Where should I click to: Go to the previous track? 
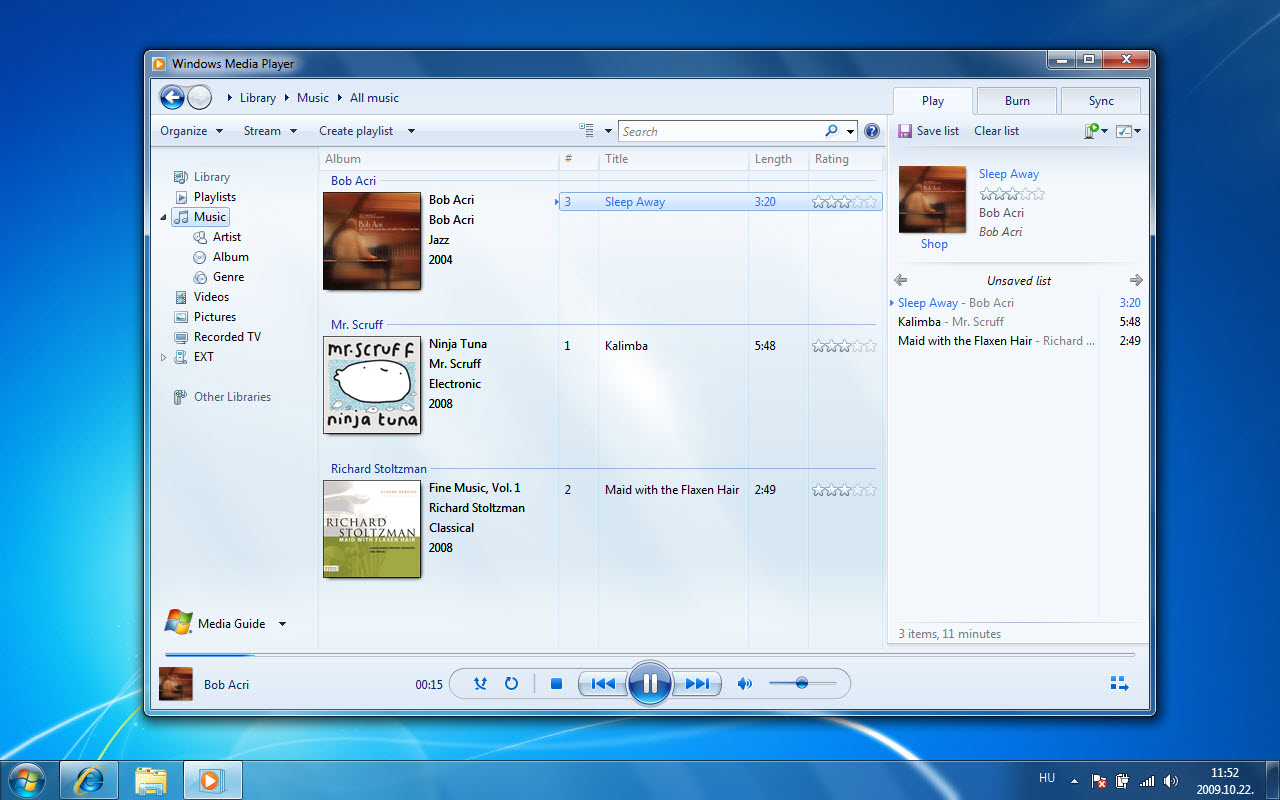pos(603,684)
